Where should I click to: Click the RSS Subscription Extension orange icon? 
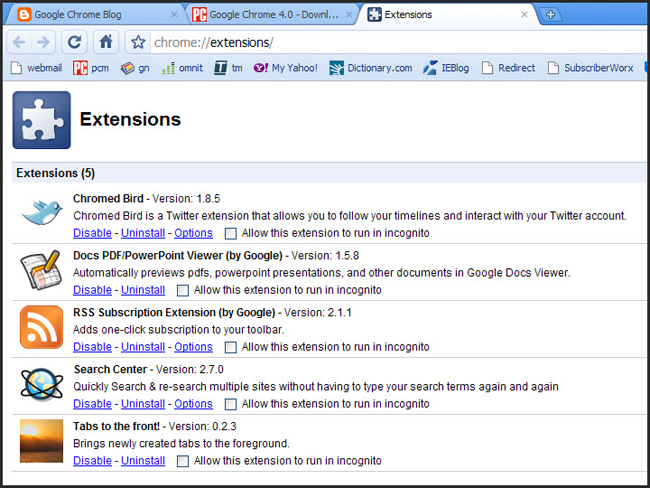click(41, 327)
